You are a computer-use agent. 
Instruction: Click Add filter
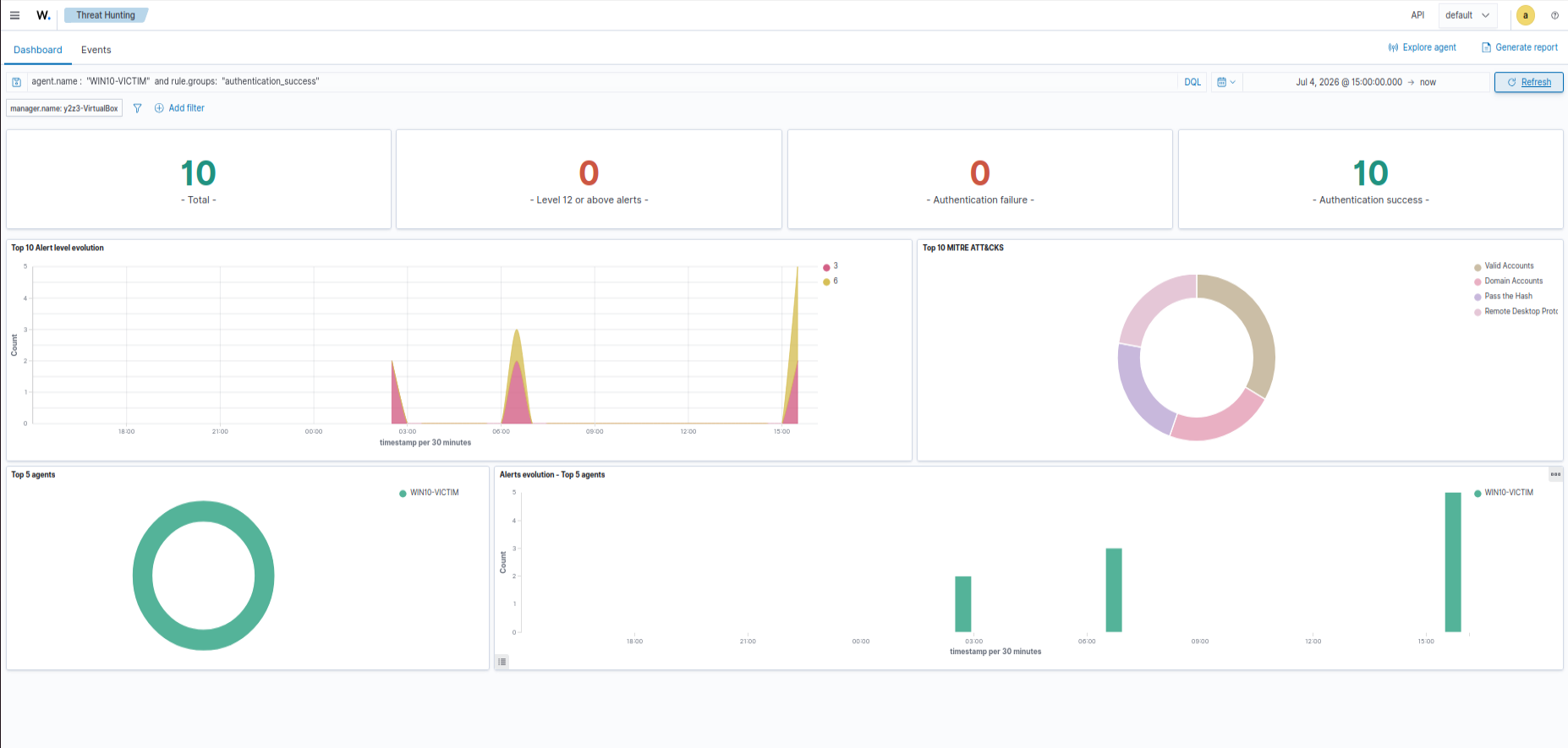(179, 108)
